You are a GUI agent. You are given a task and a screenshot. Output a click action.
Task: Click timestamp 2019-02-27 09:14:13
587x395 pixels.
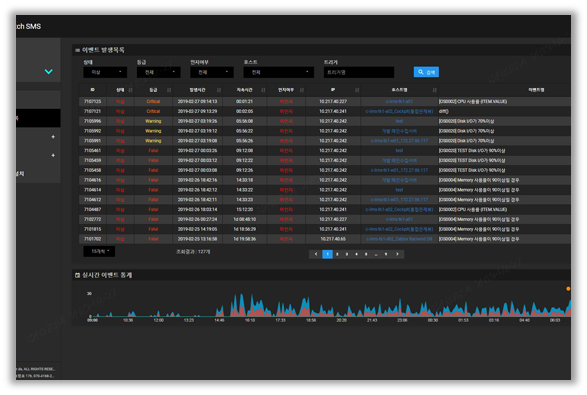(197, 101)
